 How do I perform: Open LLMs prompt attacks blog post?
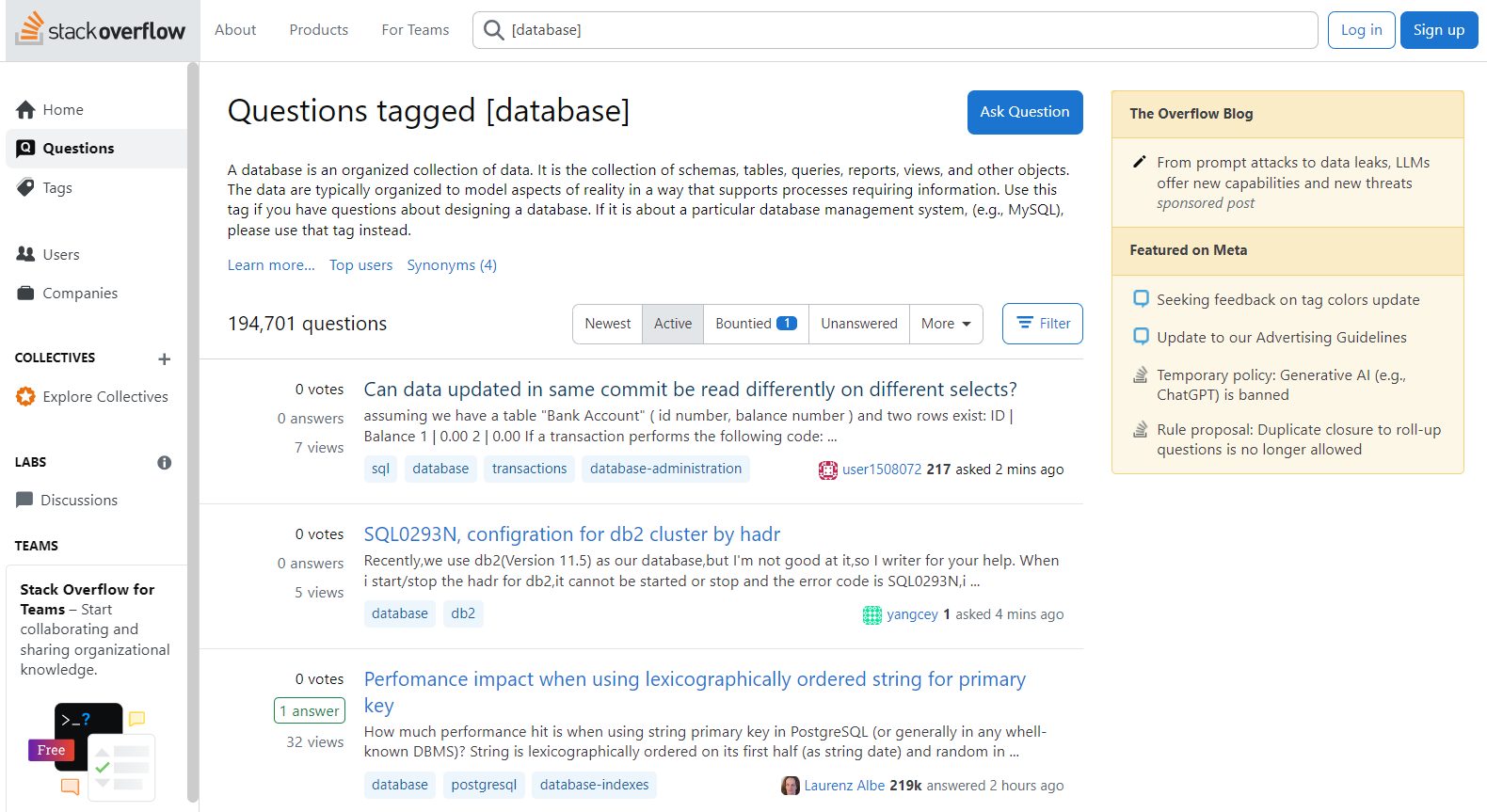point(1293,173)
